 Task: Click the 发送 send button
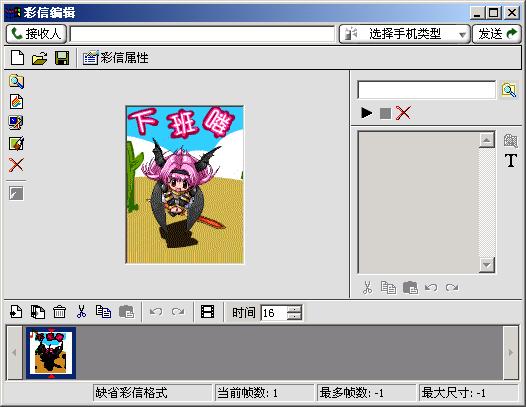[497, 34]
